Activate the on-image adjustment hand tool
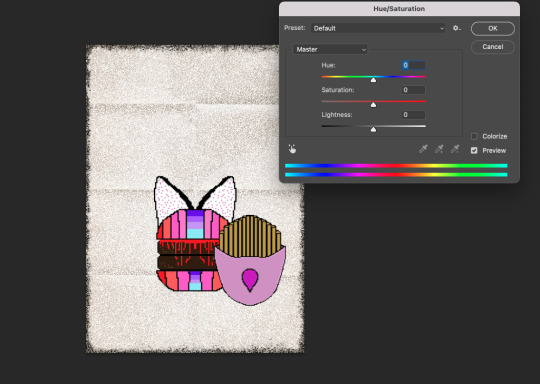 [292, 149]
